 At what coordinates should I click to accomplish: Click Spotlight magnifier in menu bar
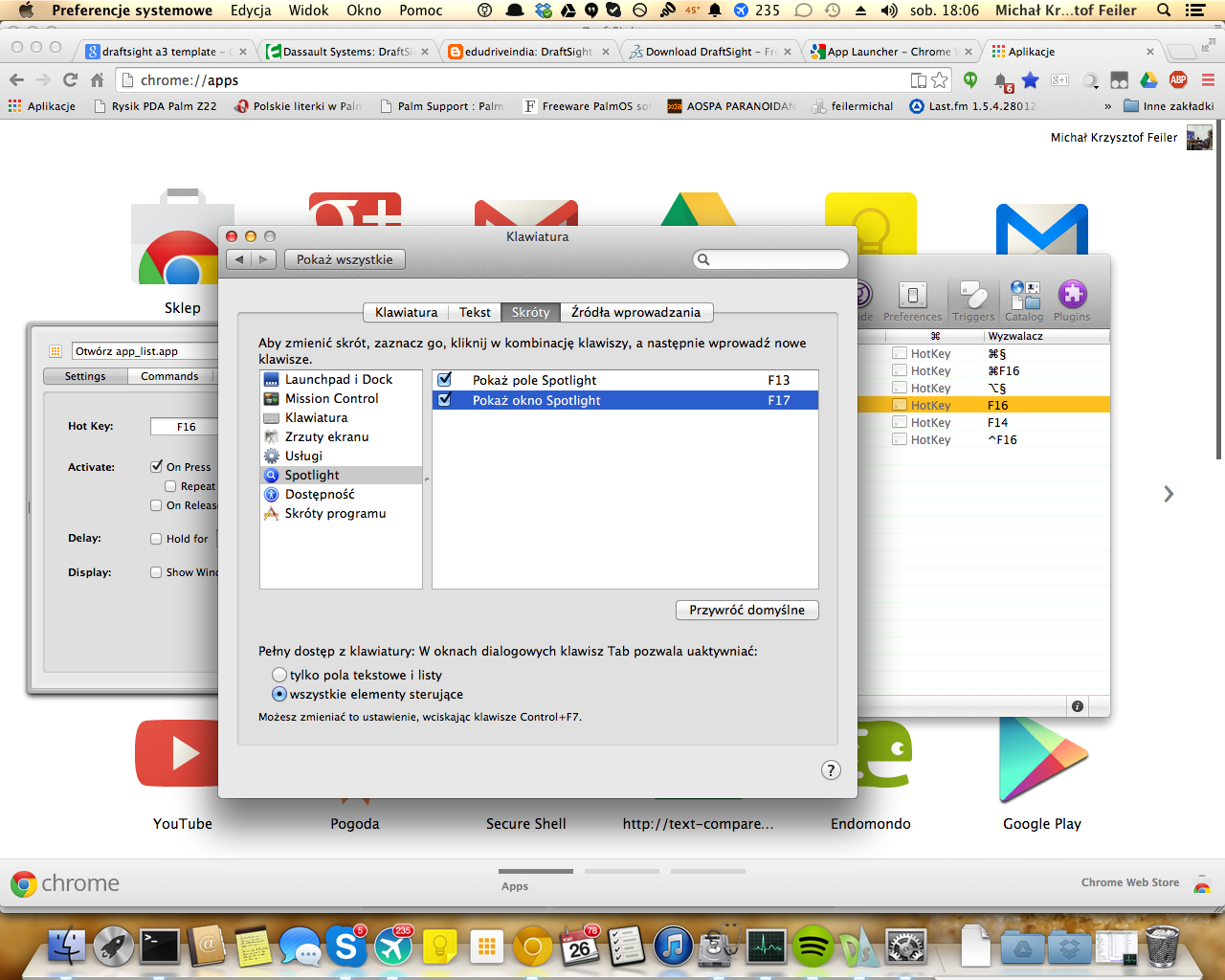pos(1164,11)
